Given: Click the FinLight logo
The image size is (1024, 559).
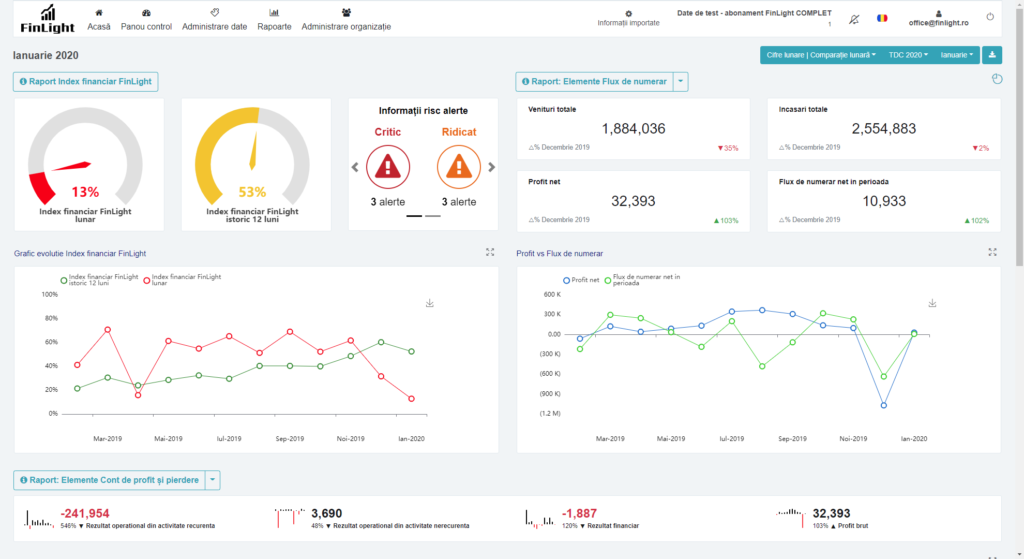Looking at the screenshot, I should [47, 19].
